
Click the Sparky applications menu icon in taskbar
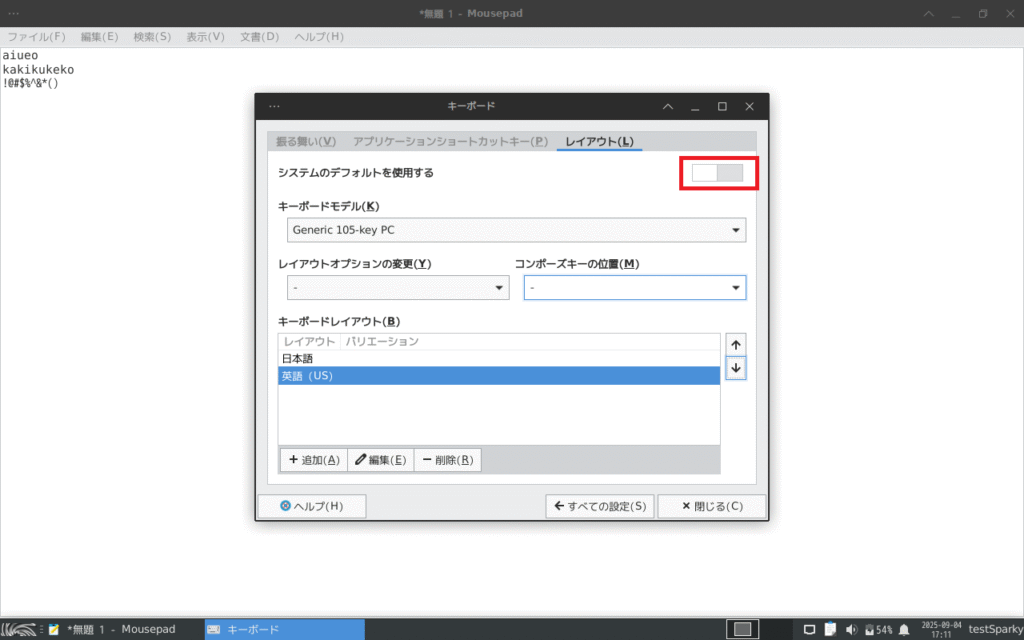[x=19, y=629]
